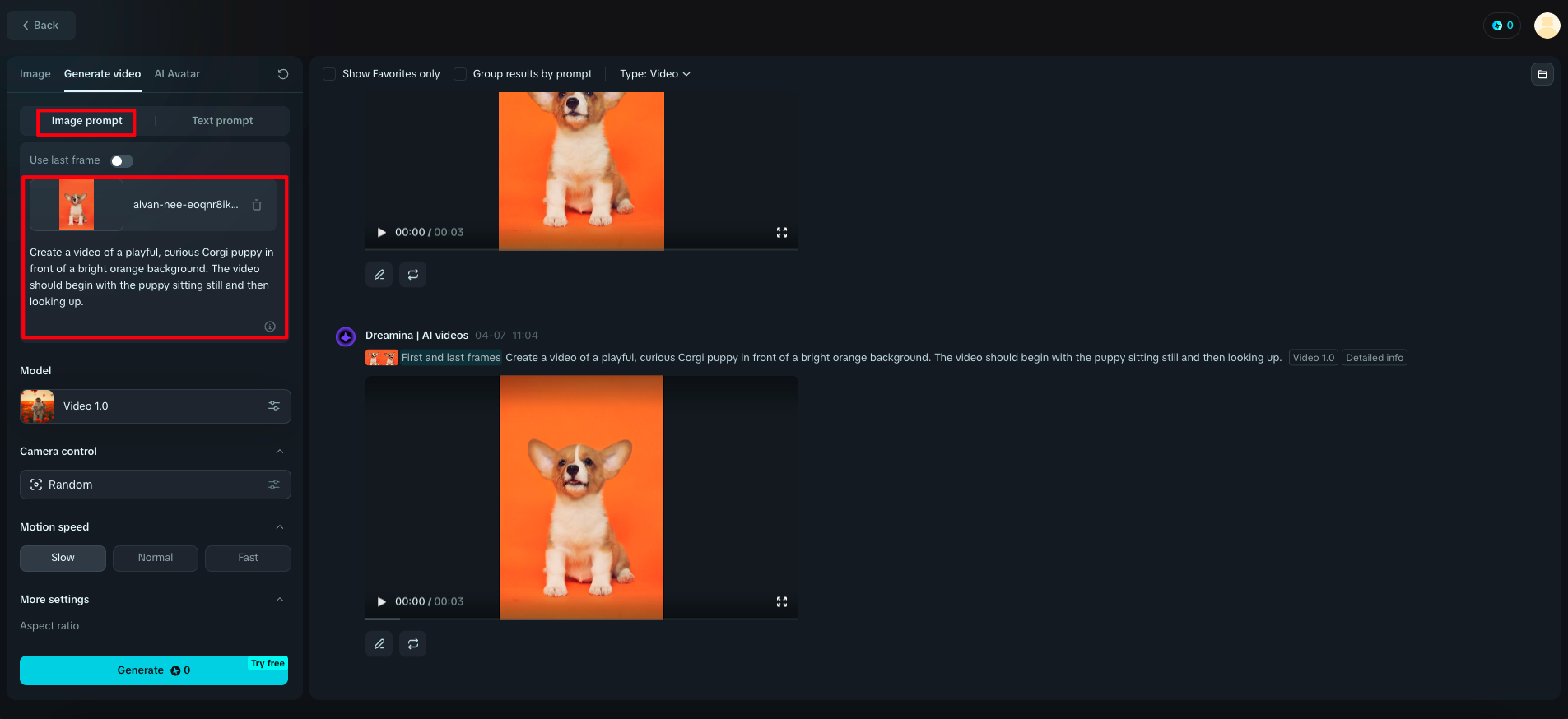
Task: Switch to the Text prompt tab
Action: [222, 121]
